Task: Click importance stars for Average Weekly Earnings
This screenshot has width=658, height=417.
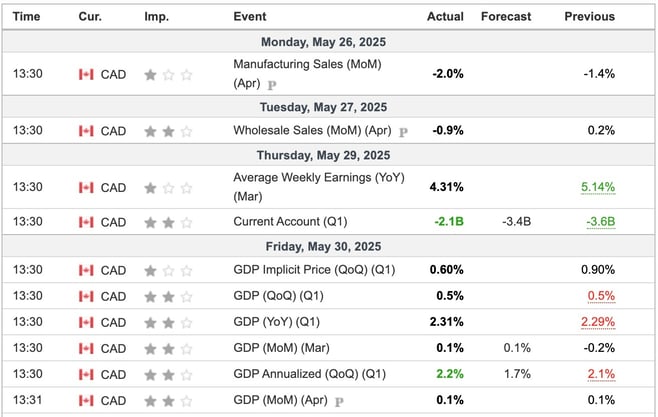Action: 168,188
